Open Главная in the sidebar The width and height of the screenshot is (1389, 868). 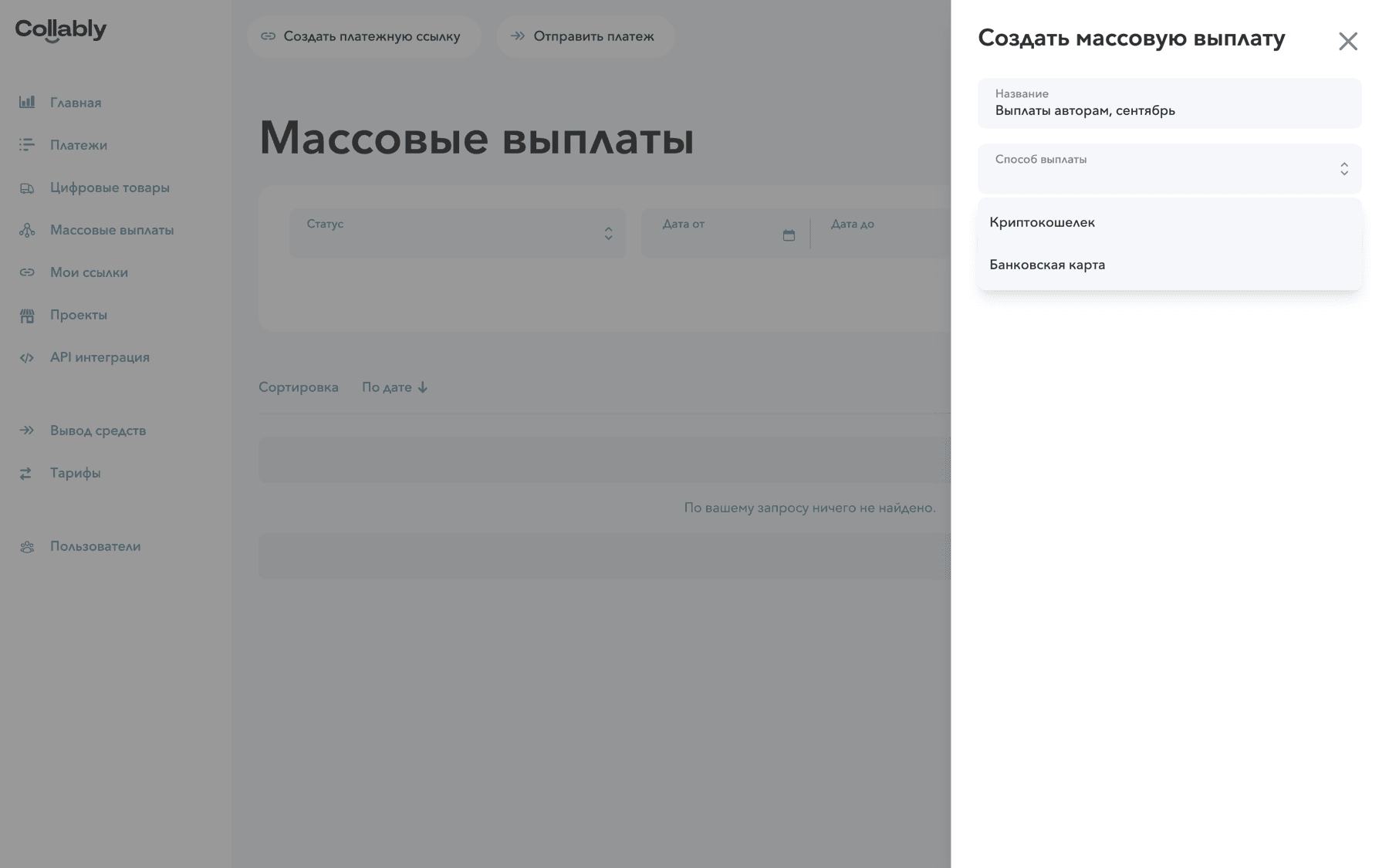76,103
